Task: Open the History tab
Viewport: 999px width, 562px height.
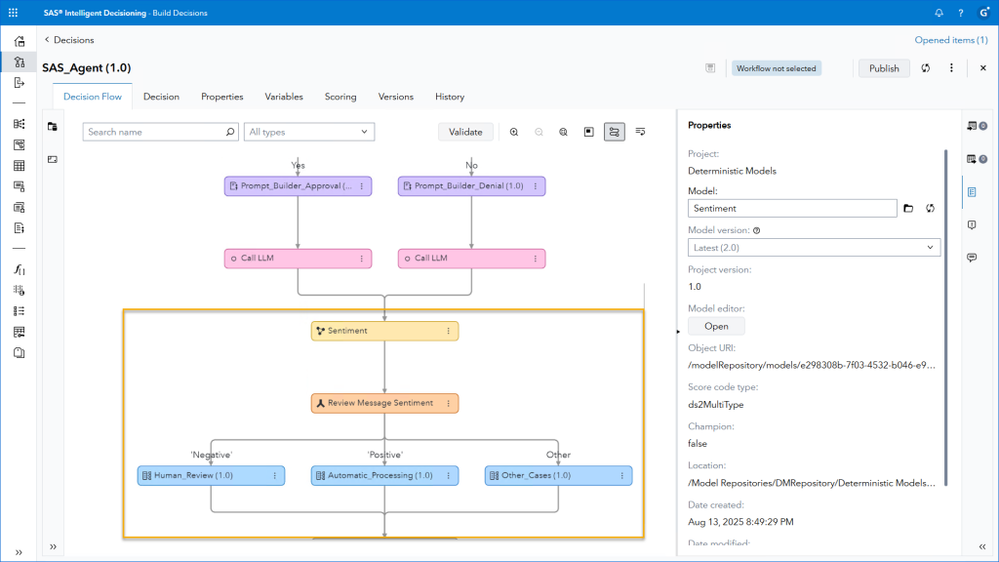Action: [x=450, y=97]
